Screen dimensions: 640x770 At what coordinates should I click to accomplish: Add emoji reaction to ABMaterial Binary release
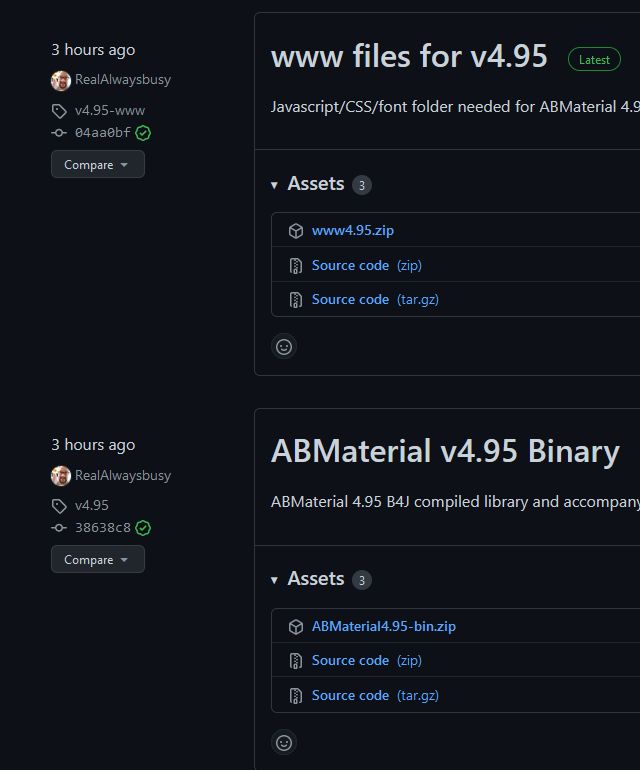284,742
